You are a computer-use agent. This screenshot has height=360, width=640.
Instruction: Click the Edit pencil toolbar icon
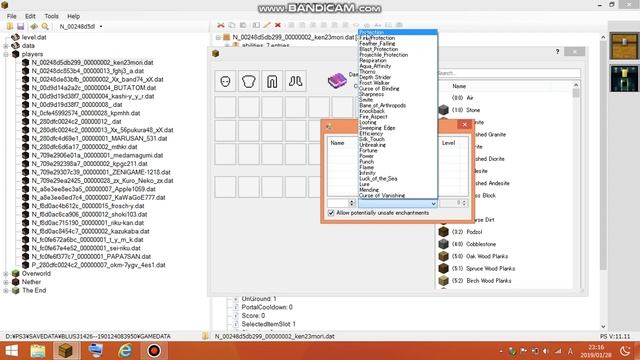pyautogui.click(x=267, y=25)
